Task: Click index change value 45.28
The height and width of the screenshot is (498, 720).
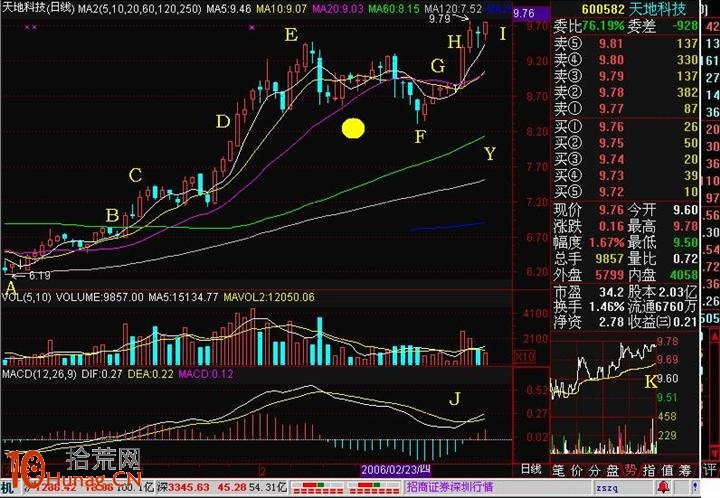Action: coord(230,487)
